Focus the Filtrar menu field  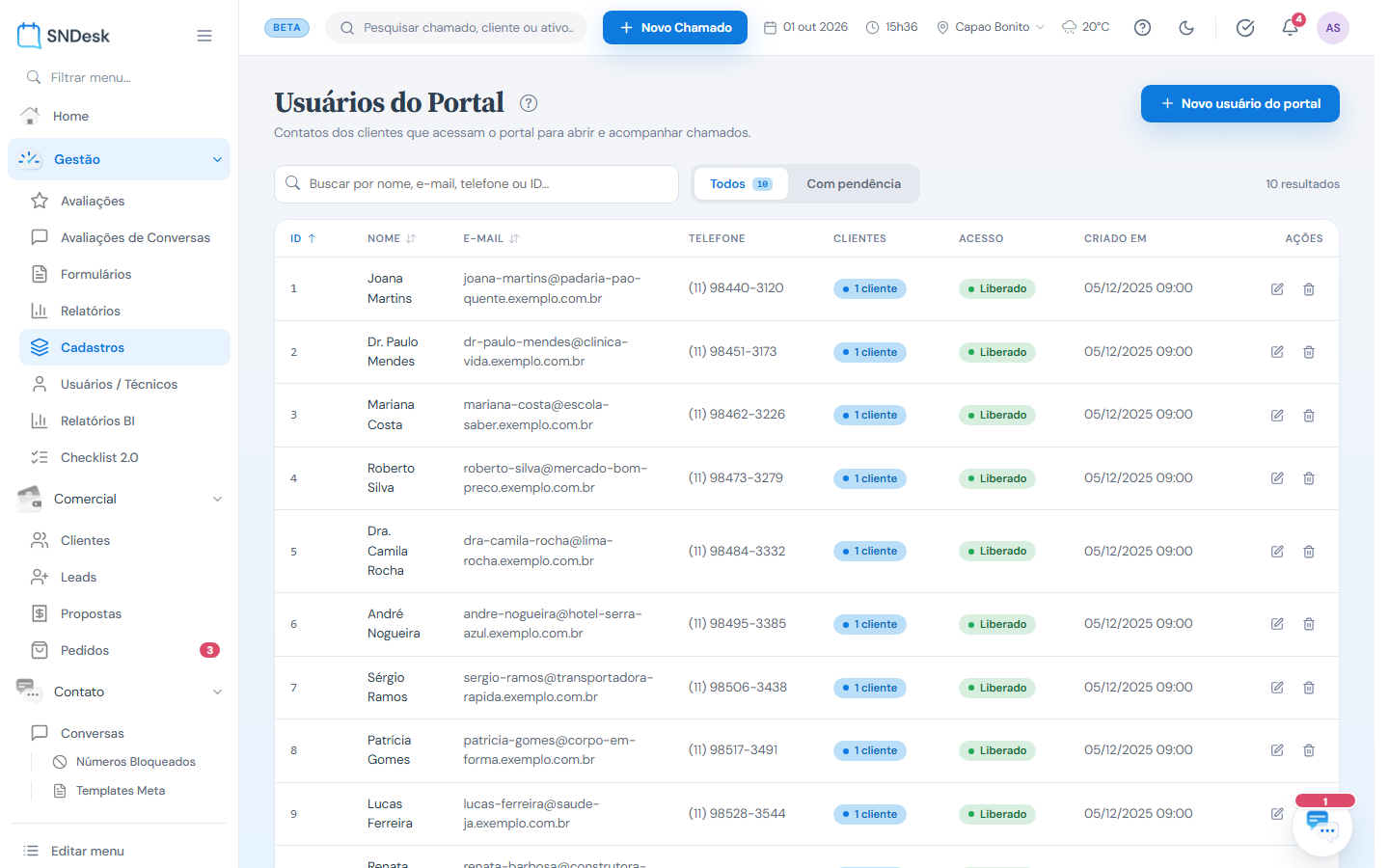(120, 77)
